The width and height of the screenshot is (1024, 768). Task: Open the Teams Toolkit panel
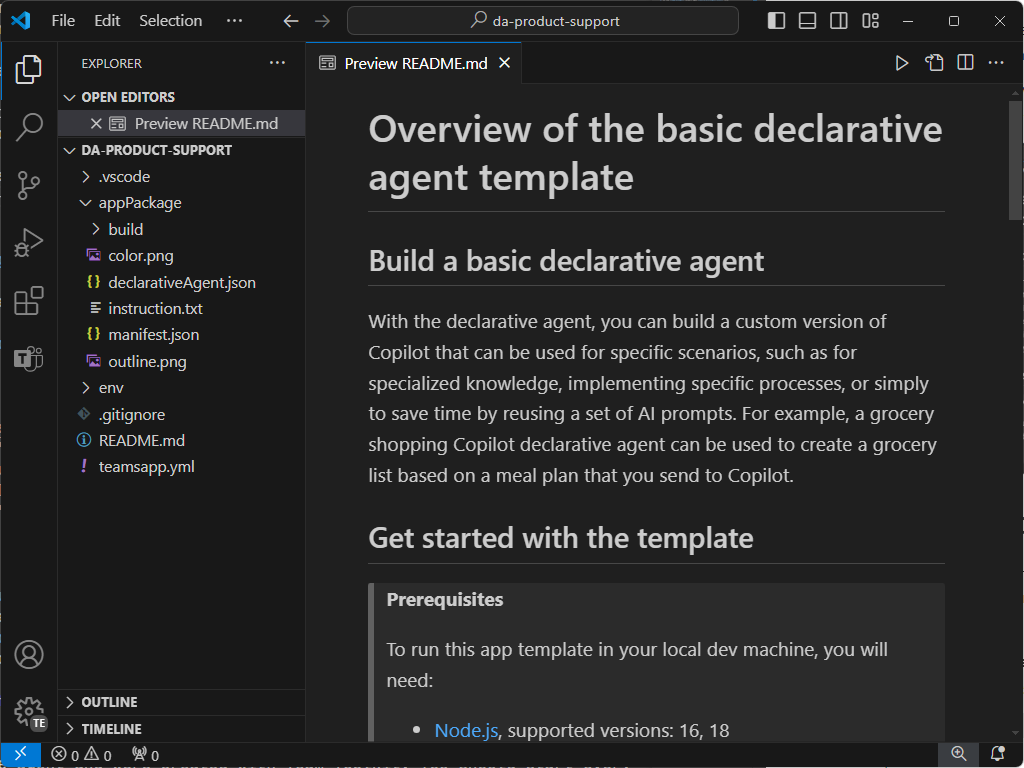click(30, 360)
